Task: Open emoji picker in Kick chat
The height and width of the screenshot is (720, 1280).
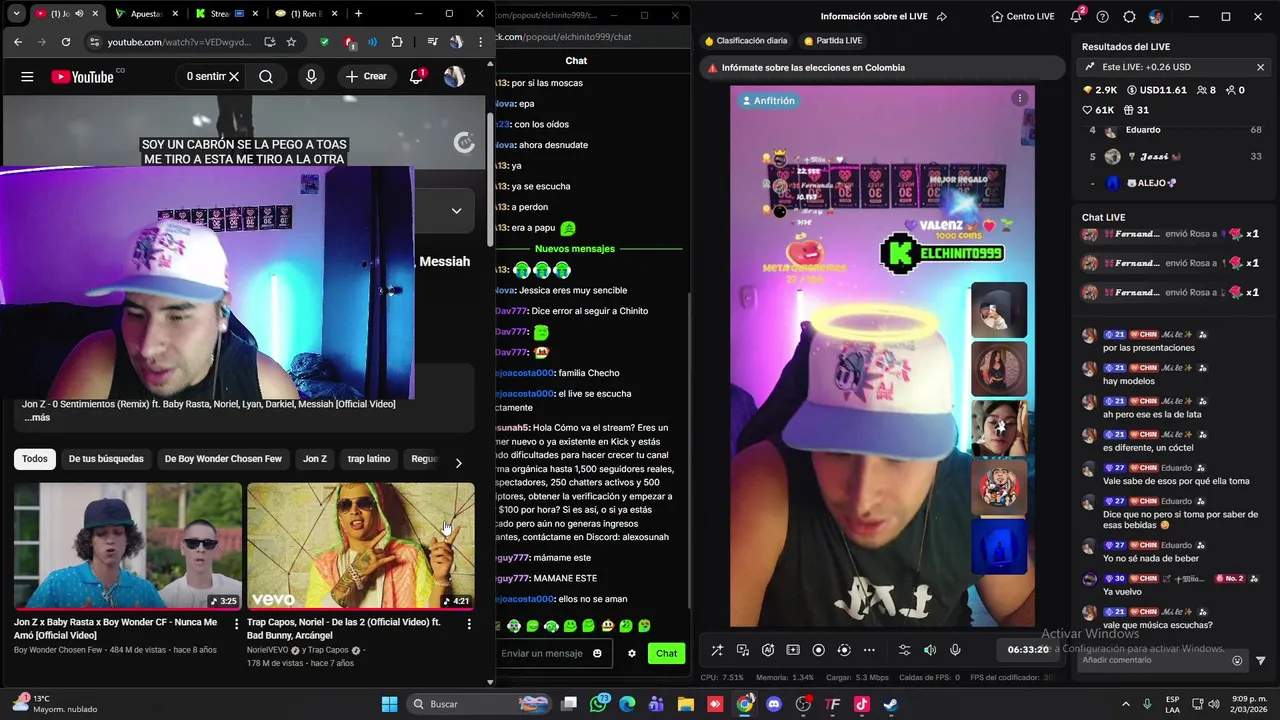Action: [x=598, y=653]
